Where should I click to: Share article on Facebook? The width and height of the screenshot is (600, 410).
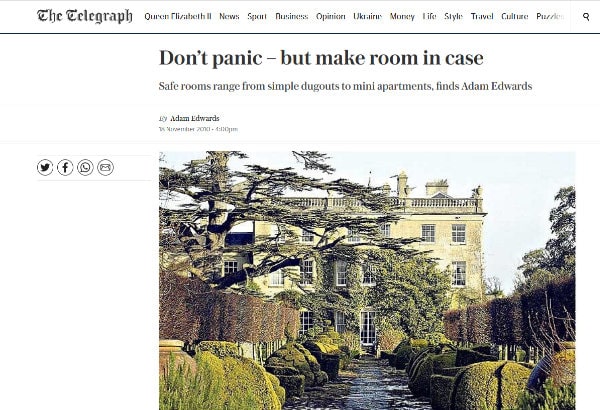click(65, 168)
